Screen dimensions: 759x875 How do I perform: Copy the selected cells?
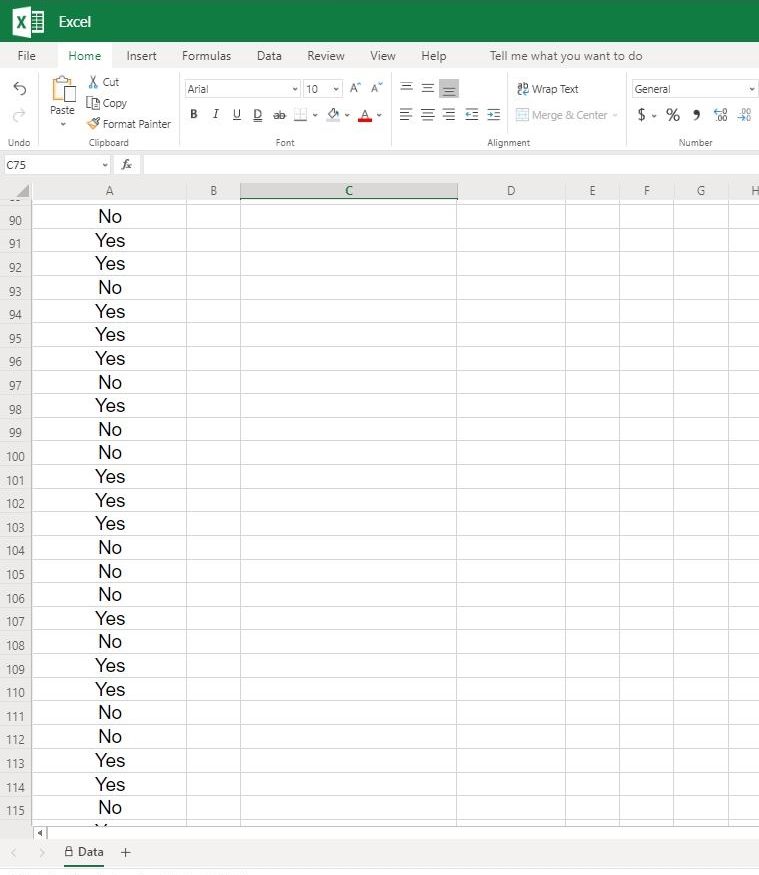106,103
